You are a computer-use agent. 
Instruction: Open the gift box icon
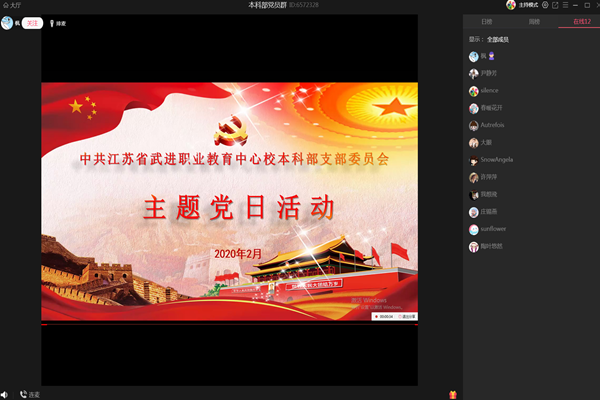(453, 394)
